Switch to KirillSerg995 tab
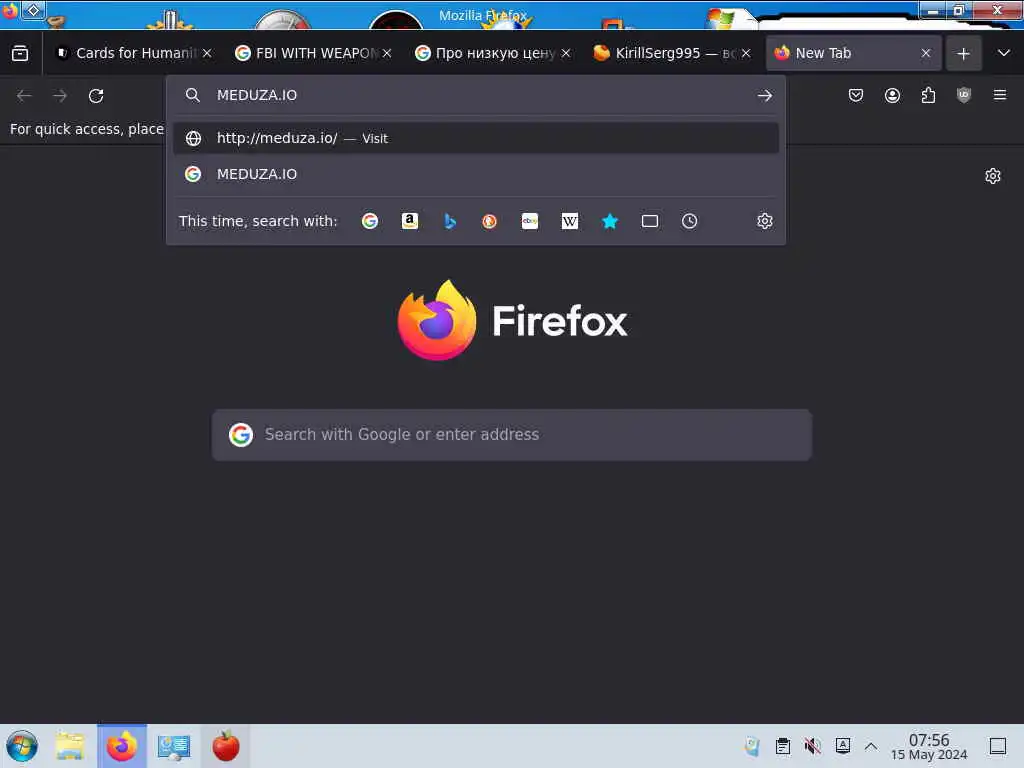The width and height of the screenshot is (1024, 768). 672,54
